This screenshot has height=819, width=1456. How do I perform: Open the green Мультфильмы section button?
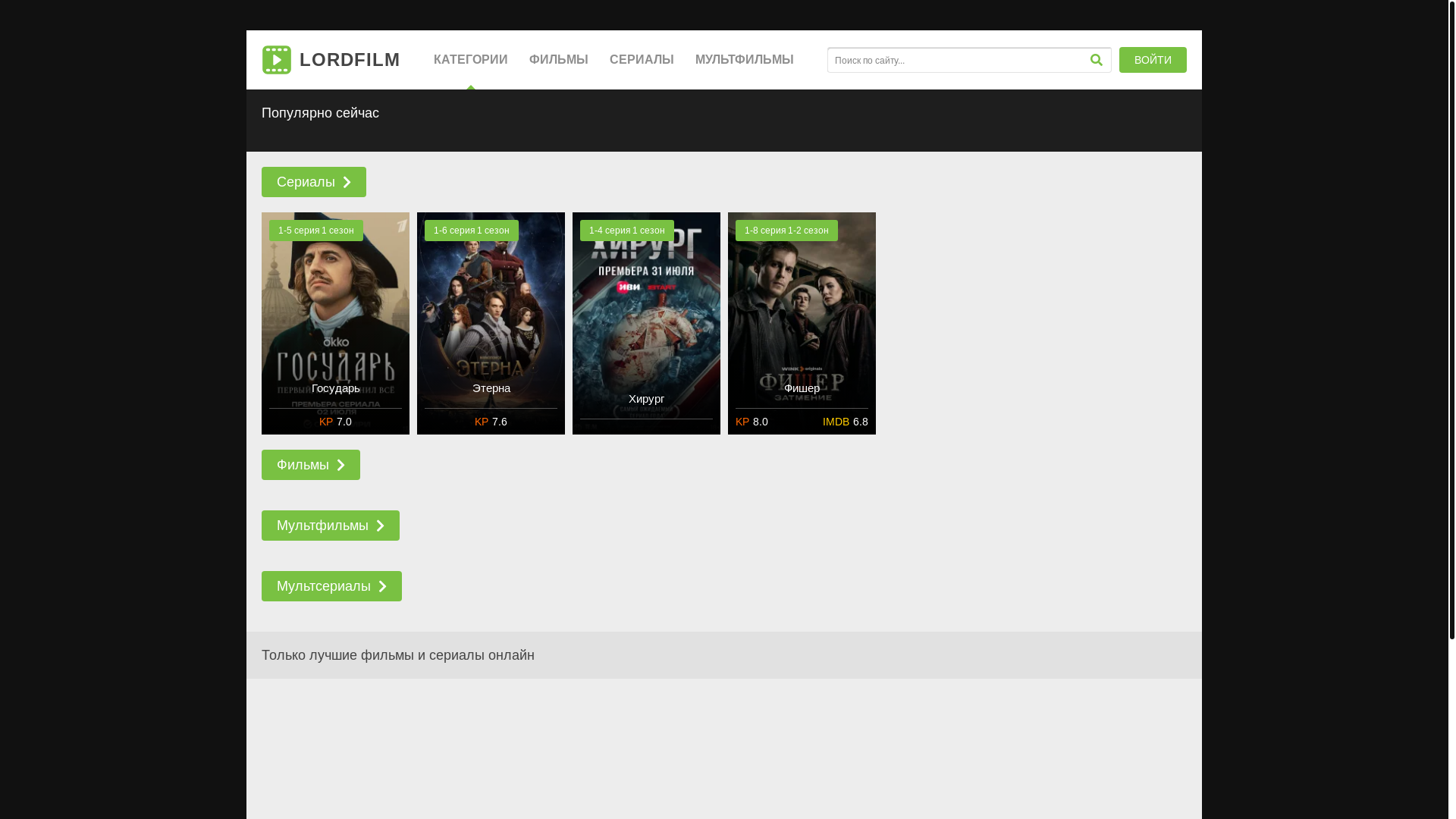click(x=331, y=526)
